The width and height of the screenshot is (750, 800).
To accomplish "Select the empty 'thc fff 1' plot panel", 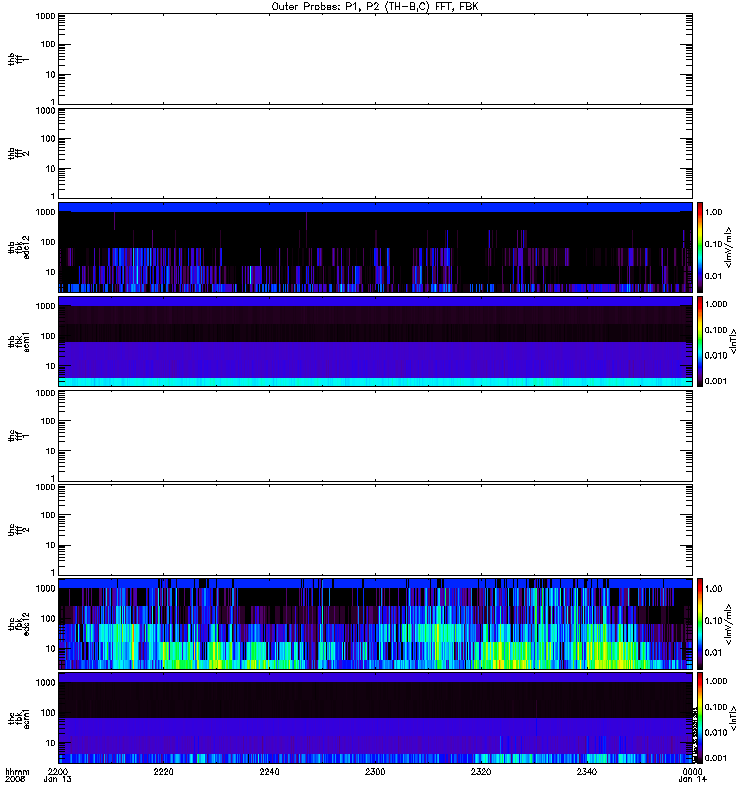I will pos(375,436).
